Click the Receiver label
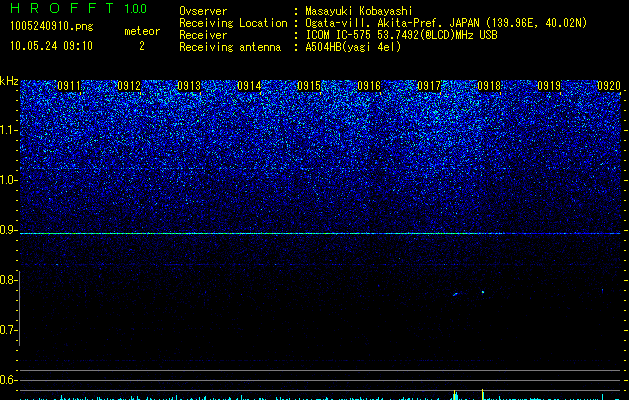629x400 pixels. (x=203, y=35)
